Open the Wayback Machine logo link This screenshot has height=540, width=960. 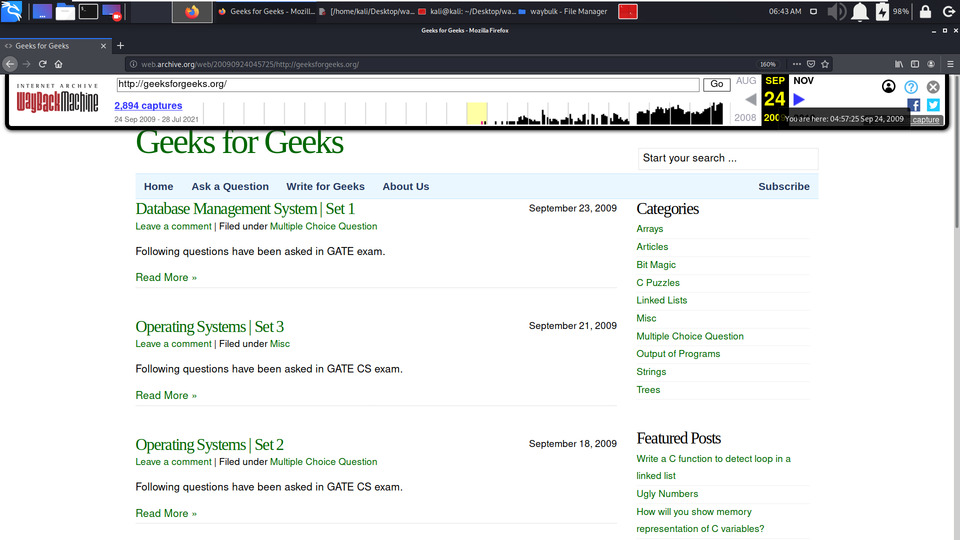pyautogui.click(x=57, y=98)
